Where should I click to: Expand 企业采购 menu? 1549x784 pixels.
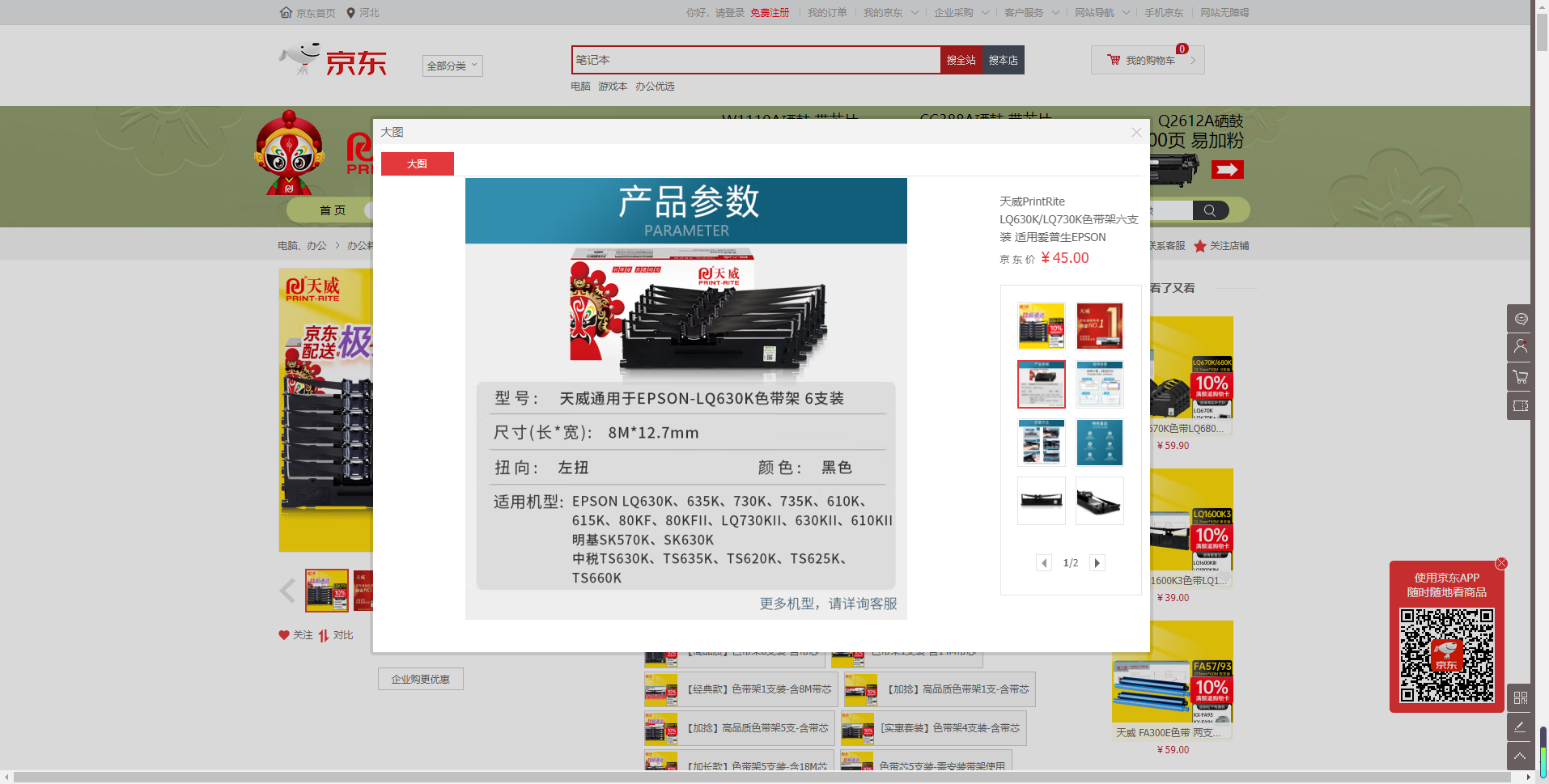(961, 13)
